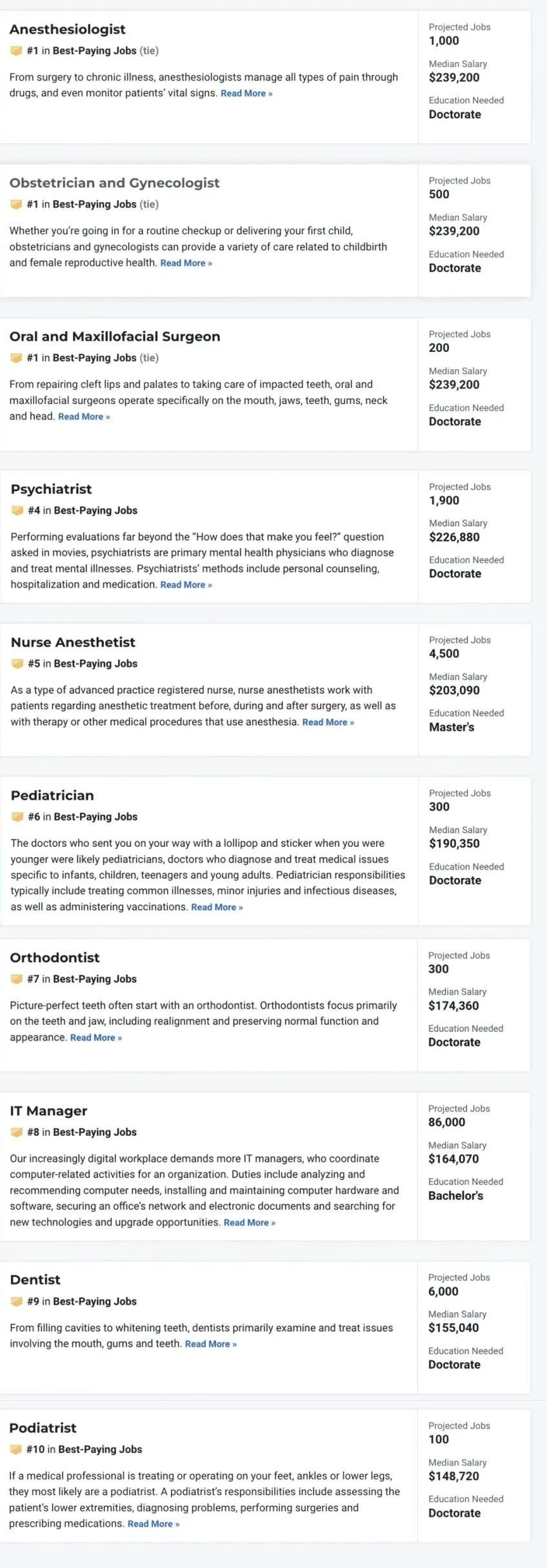Open the Anesthesiologist job title
547x1568 pixels.
(68, 29)
